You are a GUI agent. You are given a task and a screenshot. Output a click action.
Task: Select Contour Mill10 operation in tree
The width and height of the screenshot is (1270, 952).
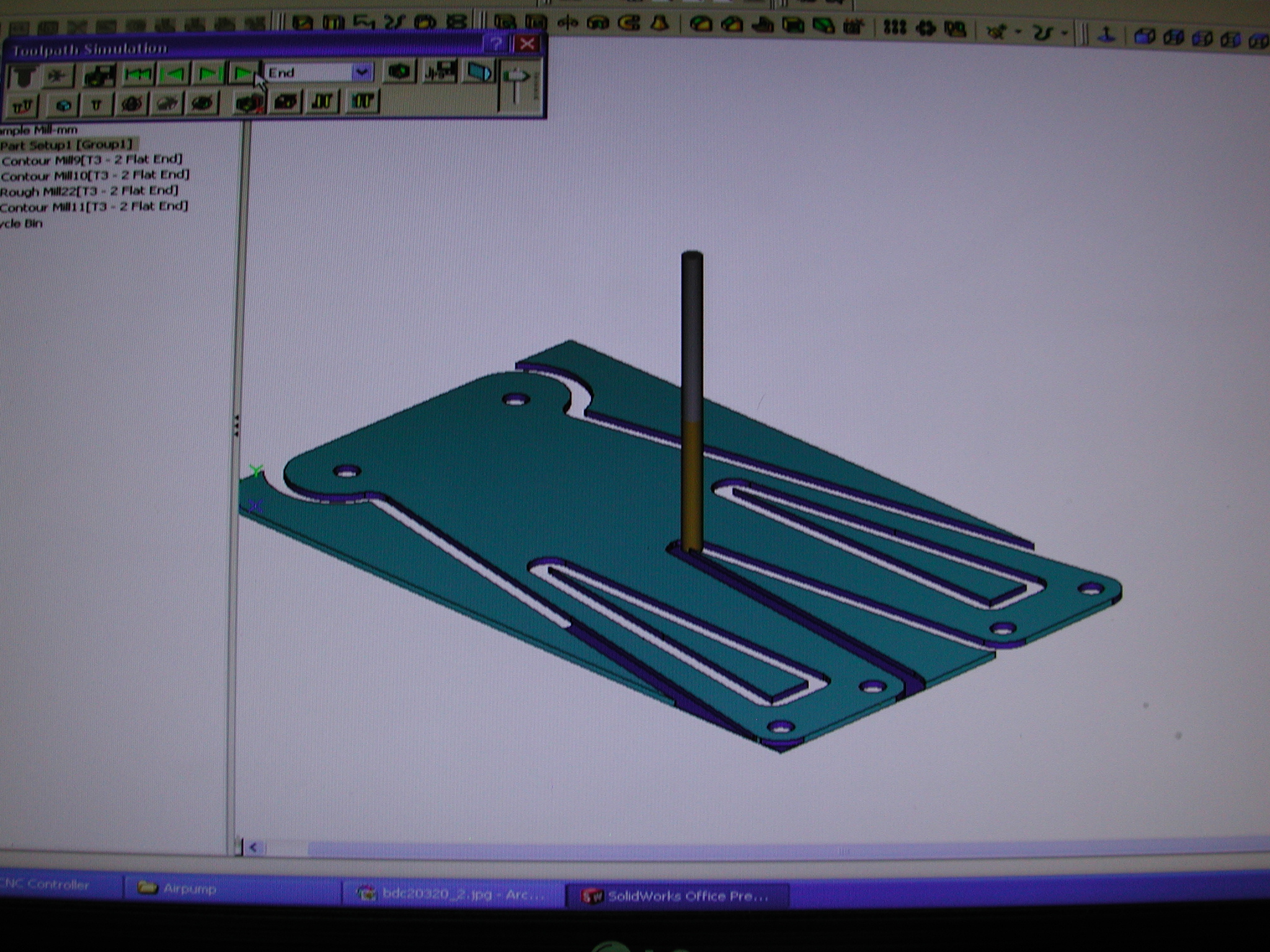tap(95, 175)
